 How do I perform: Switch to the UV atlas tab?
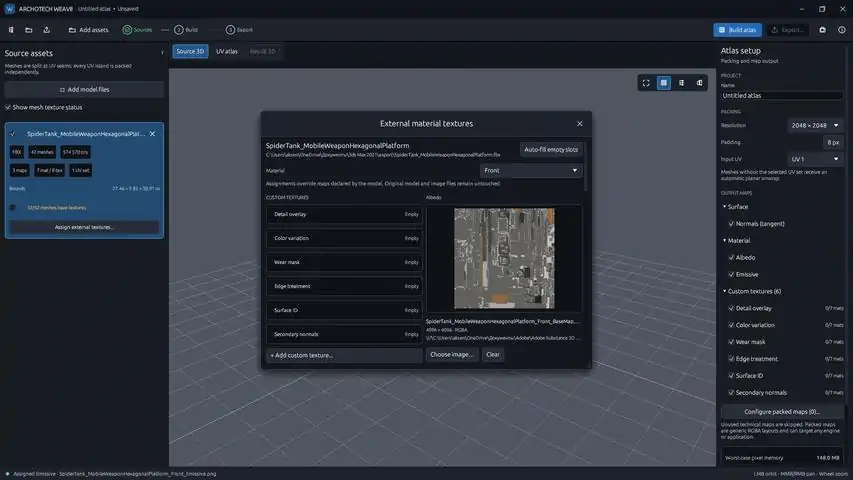227,51
